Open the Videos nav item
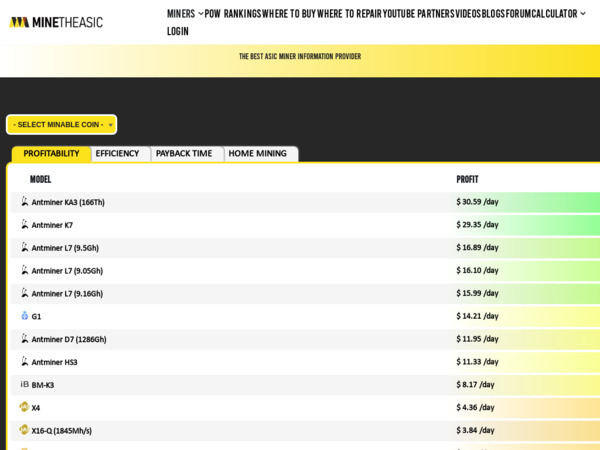The width and height of the screenshot is (600, 450). tap(468, 14)
